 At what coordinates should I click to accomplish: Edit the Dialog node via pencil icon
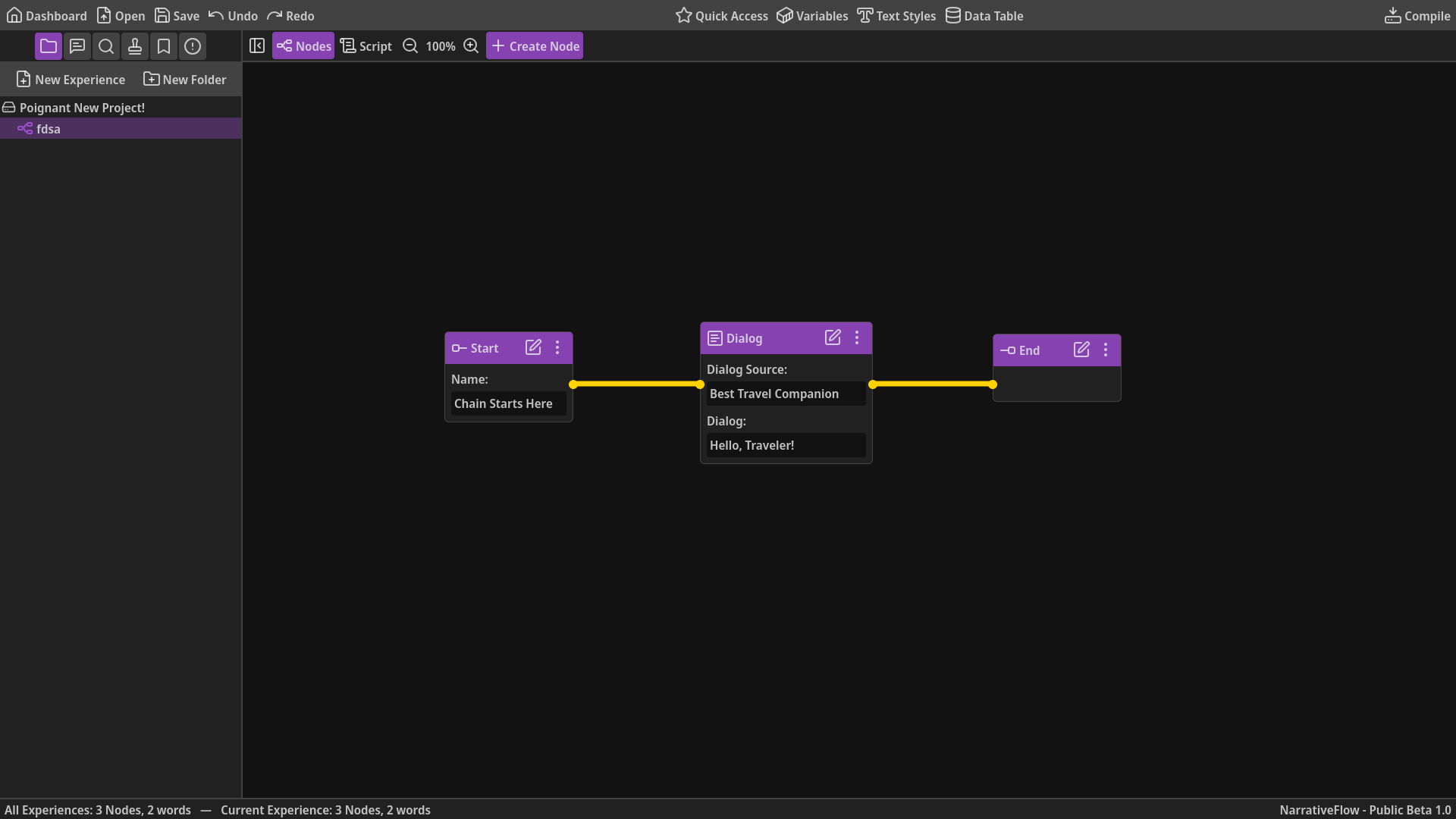coord(833,337)
